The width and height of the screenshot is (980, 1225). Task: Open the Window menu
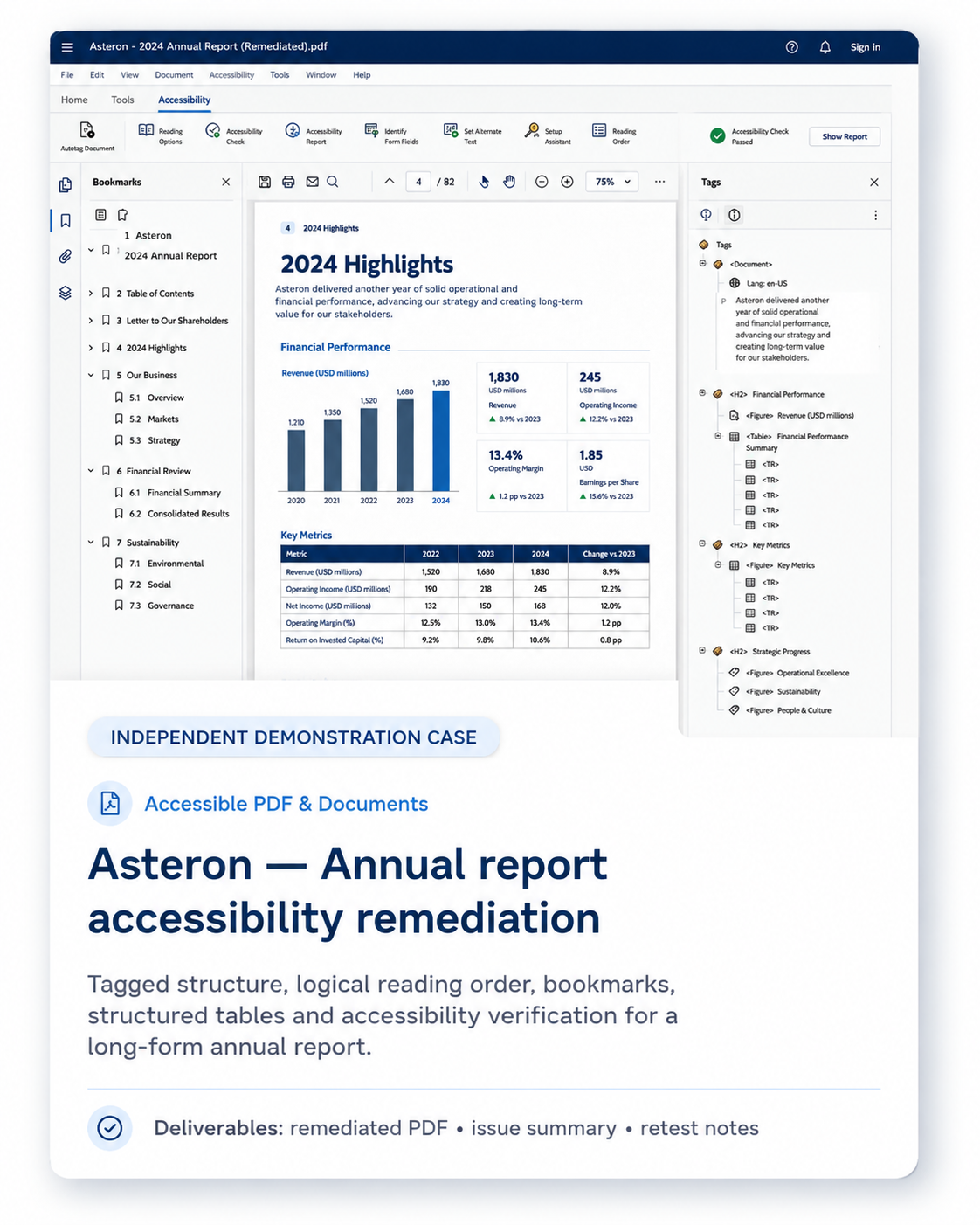coord(321,75)
